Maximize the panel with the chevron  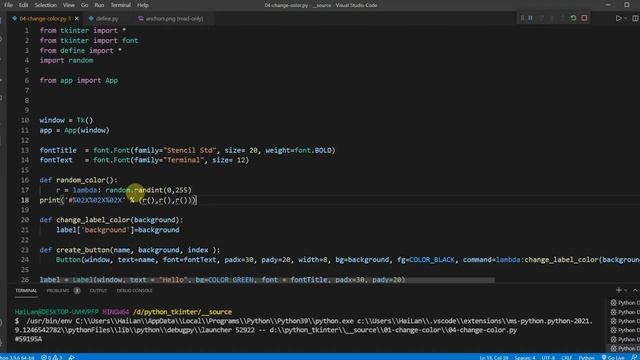(x=635, y=290)
